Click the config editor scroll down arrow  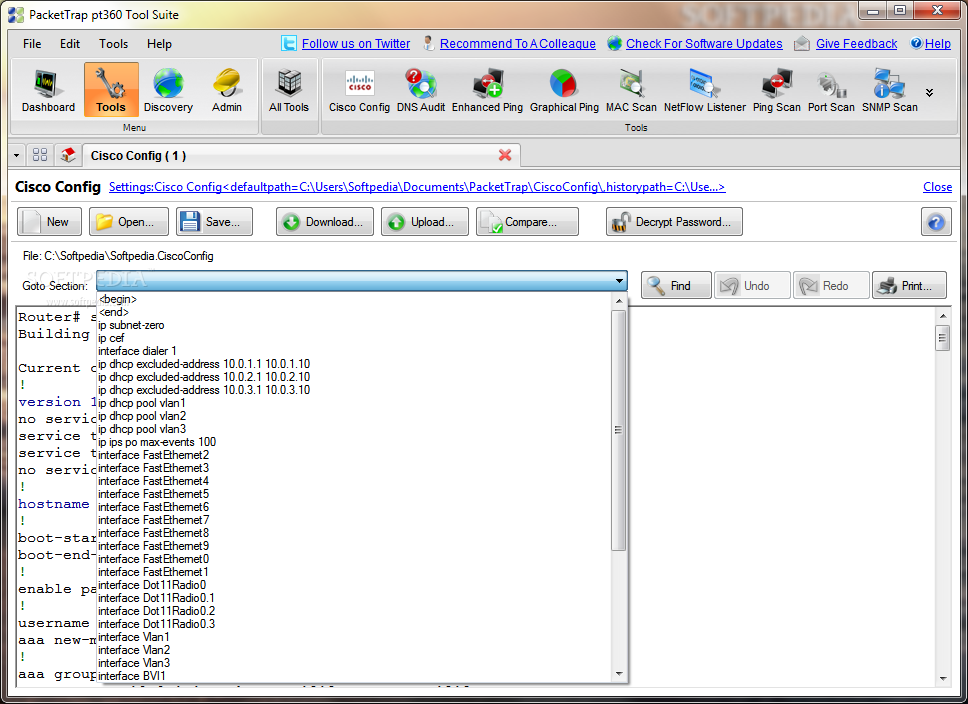943,678
